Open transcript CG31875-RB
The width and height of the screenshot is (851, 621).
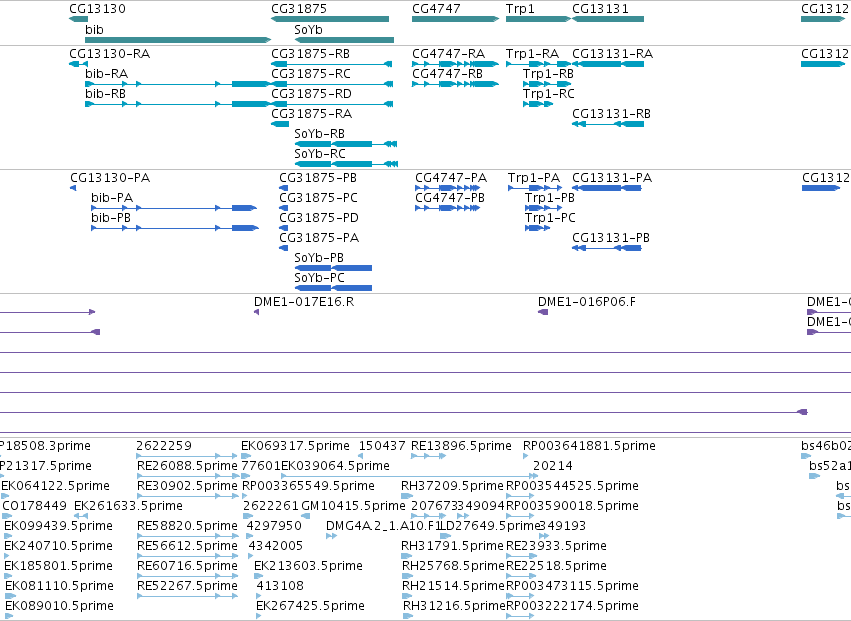310,54
